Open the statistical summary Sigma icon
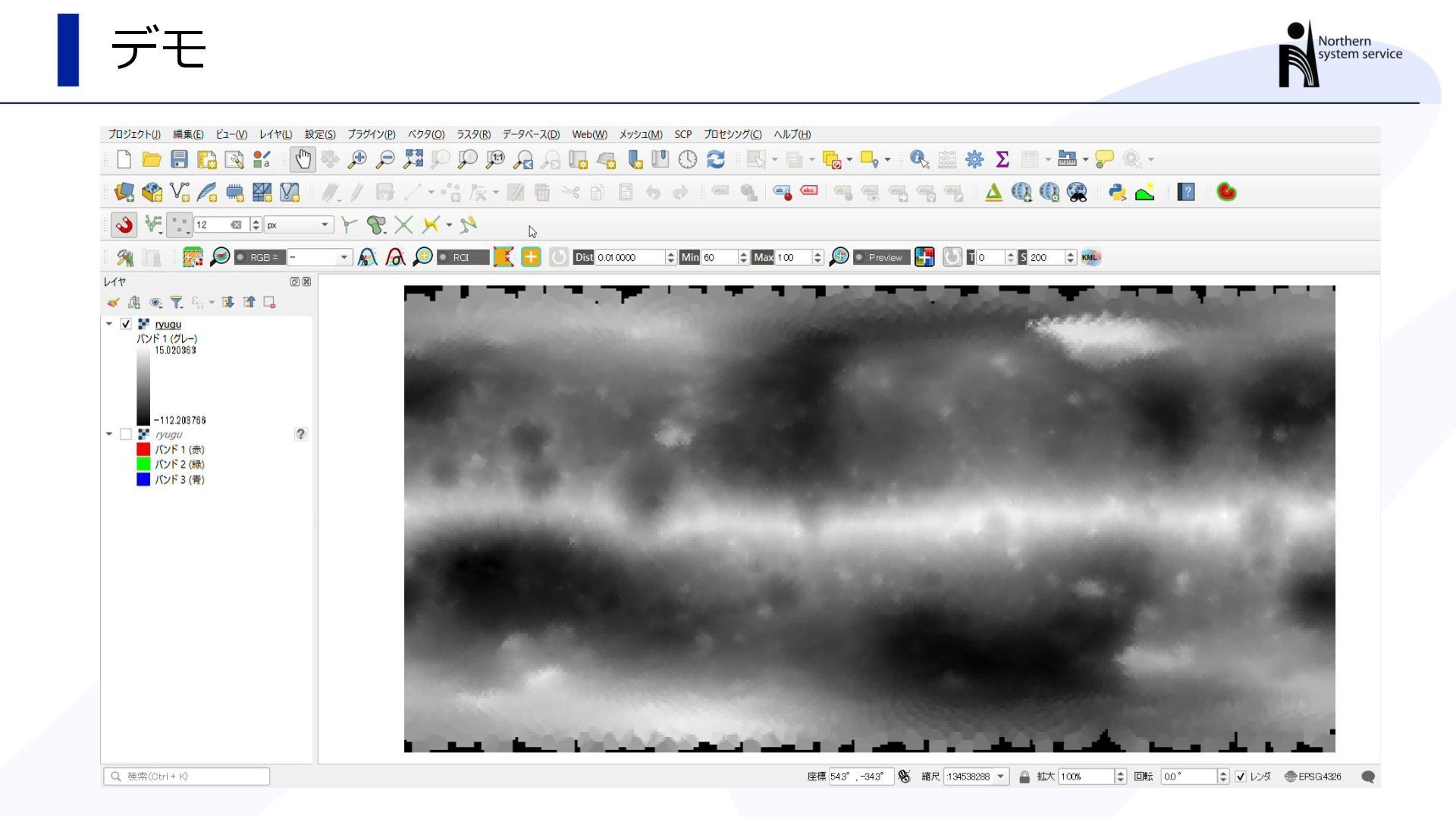Screen dimensions: 1456x819 tap(1003, 159)
